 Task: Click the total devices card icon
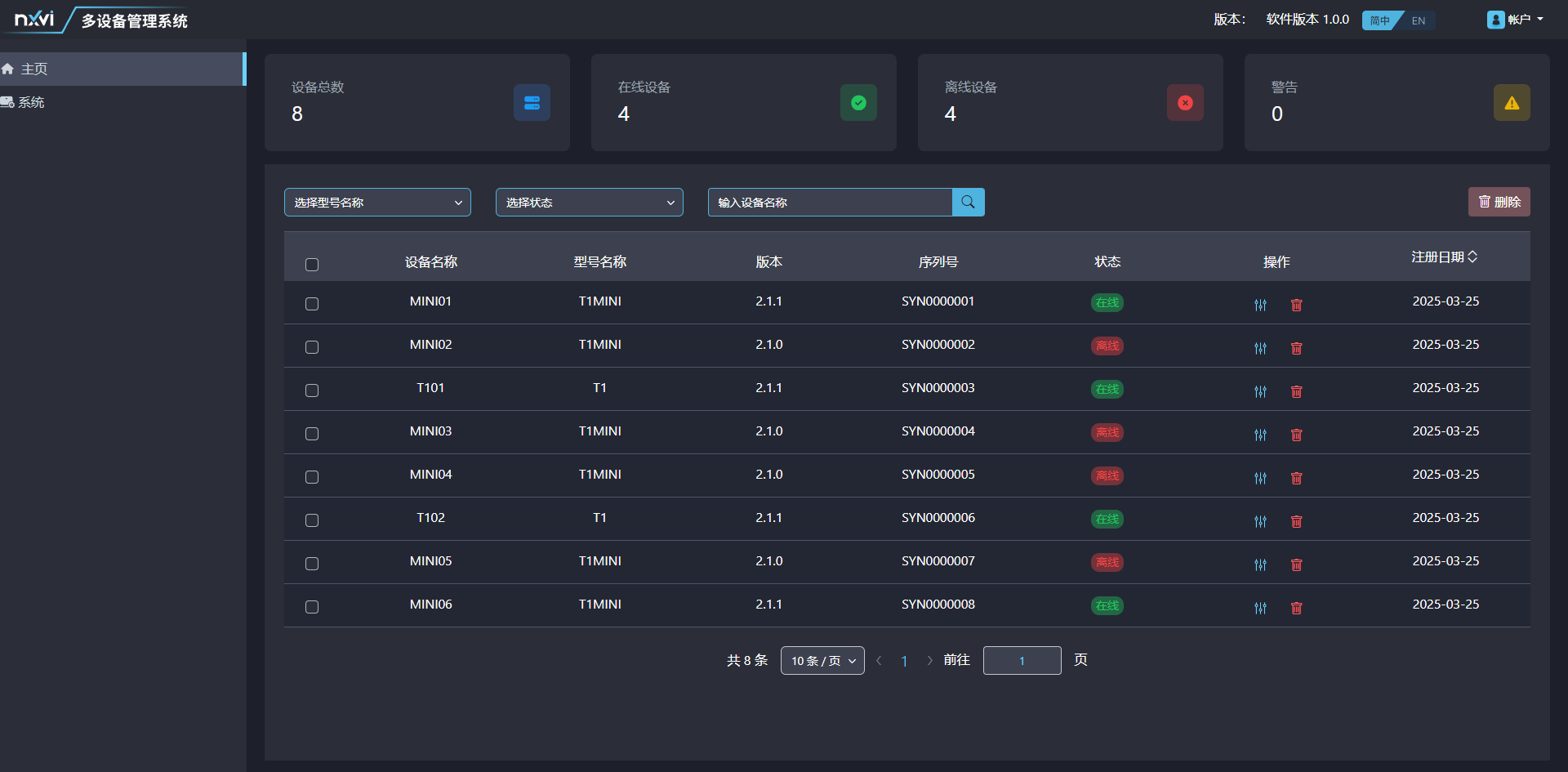click(x=532, y=103)
